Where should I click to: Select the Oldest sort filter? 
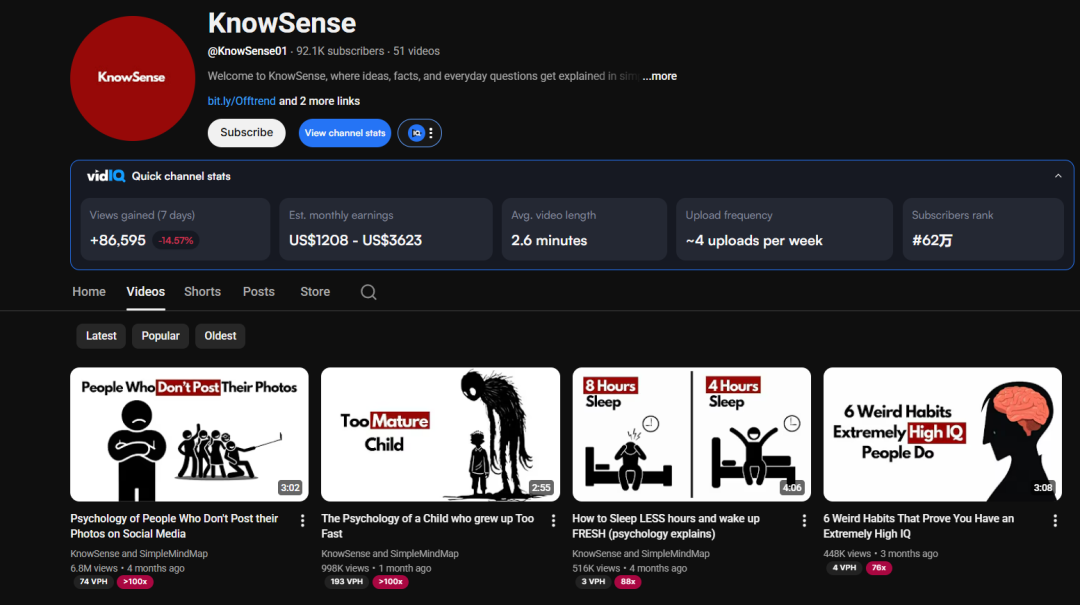click(x=220, y=336)
